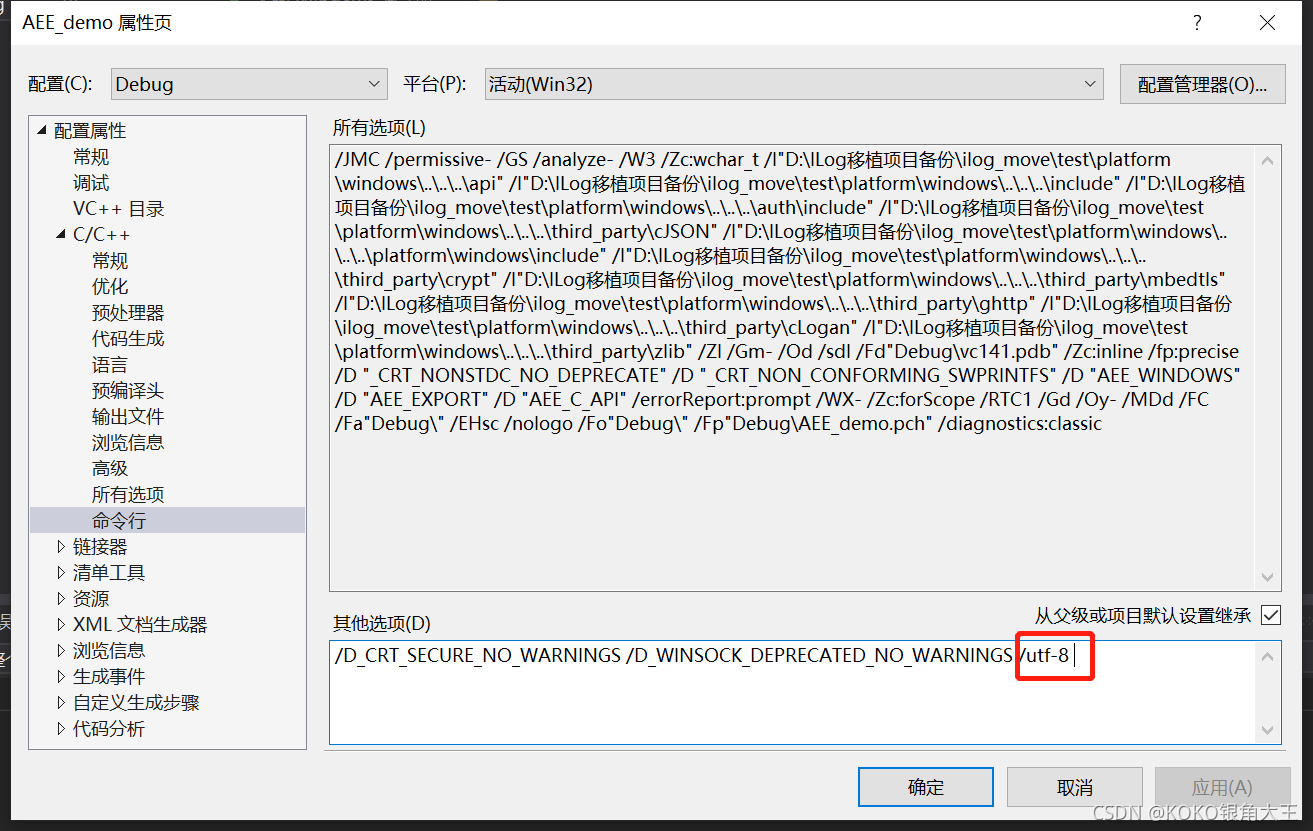Select 代码生成 tree item
Viewport: 1313px width, 831px height.
[128, 339]
